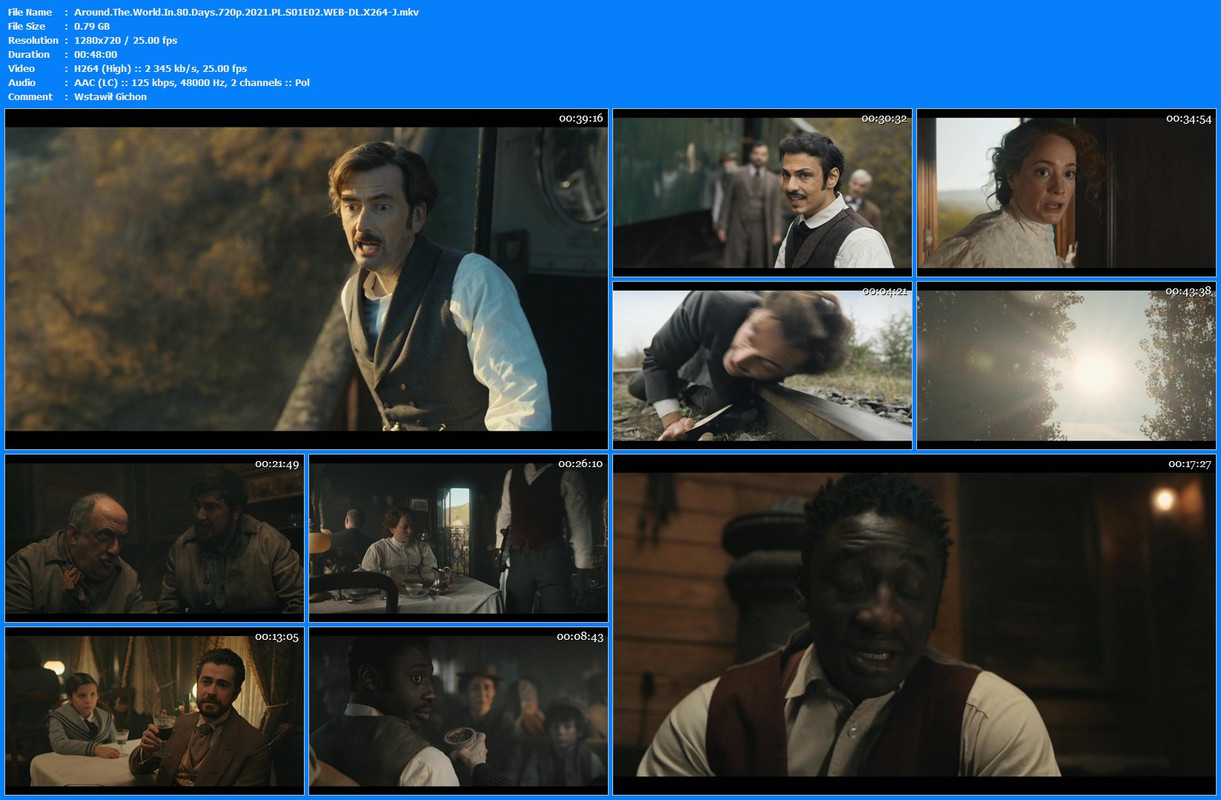The height and width of the screenshot is (800, 1221).
Task: Select the file size value 0.79 GB
Action: (x=92, y=26)
